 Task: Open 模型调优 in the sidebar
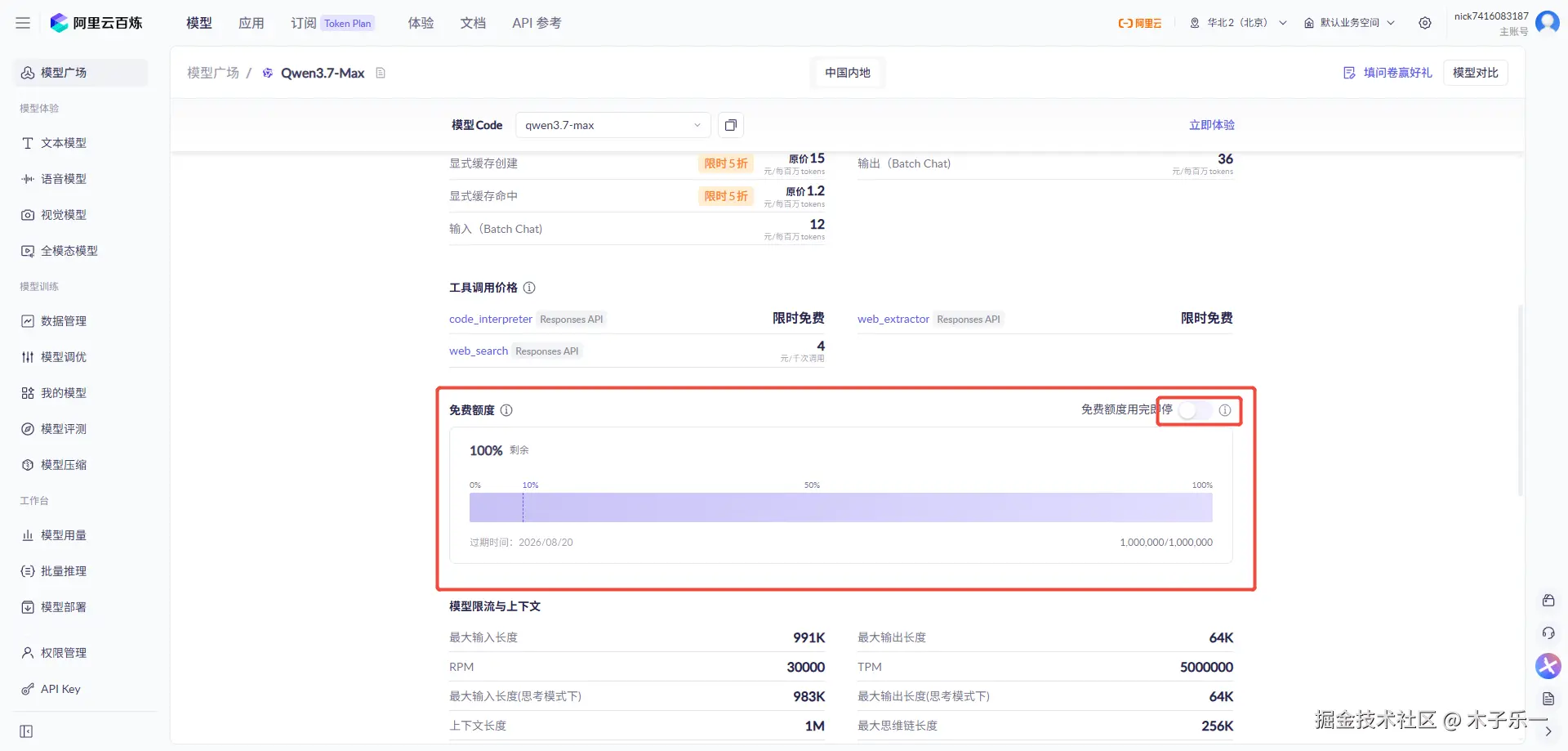tap(81, 357)
